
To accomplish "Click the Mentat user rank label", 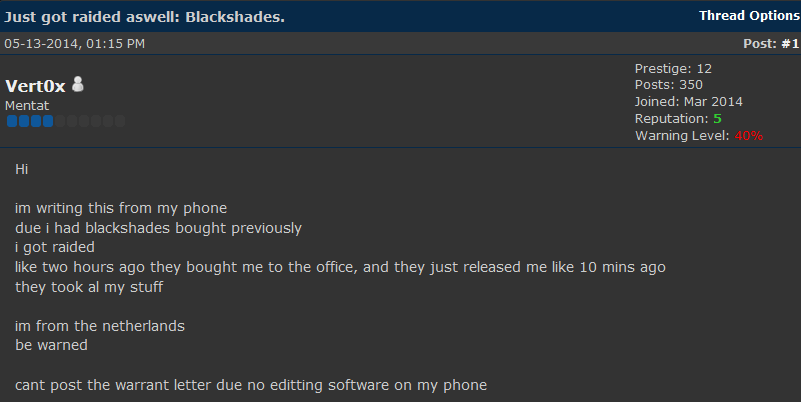I will (x=26, y=105).
